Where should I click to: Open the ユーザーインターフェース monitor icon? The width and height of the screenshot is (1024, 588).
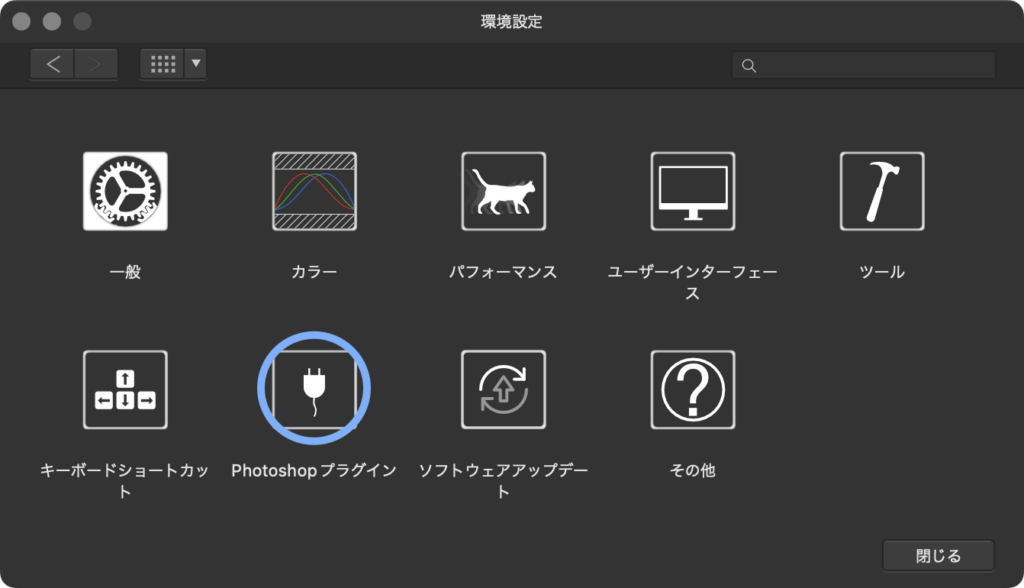[x=693, y=191]
